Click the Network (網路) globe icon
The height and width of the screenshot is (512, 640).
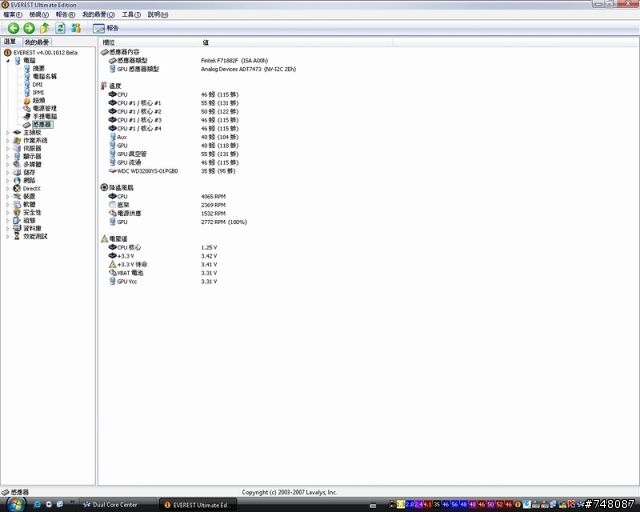point(17,180)
